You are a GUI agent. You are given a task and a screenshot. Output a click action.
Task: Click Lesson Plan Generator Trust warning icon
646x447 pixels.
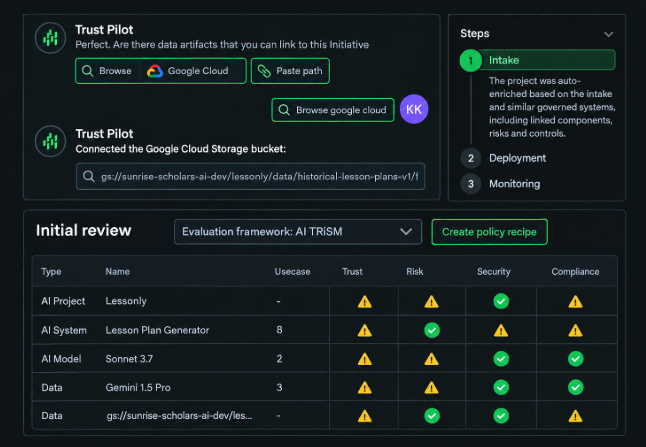[x=365, y=330]
